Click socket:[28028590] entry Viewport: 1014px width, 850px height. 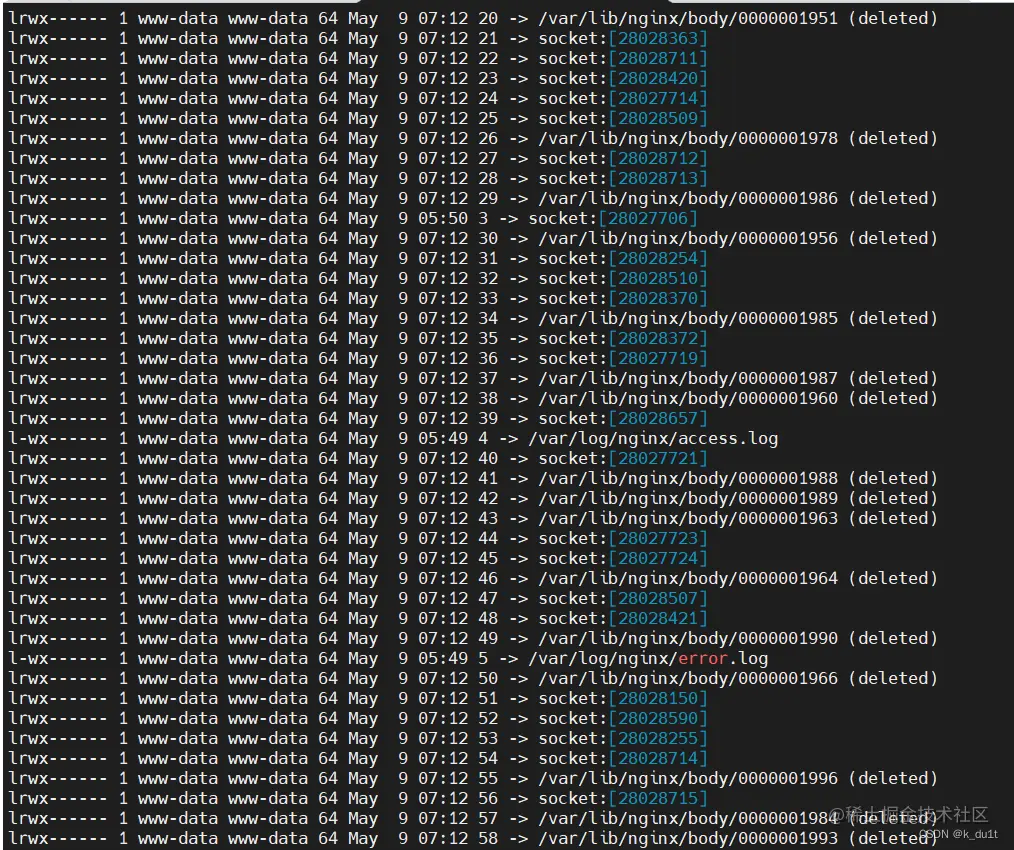[623, 719]
